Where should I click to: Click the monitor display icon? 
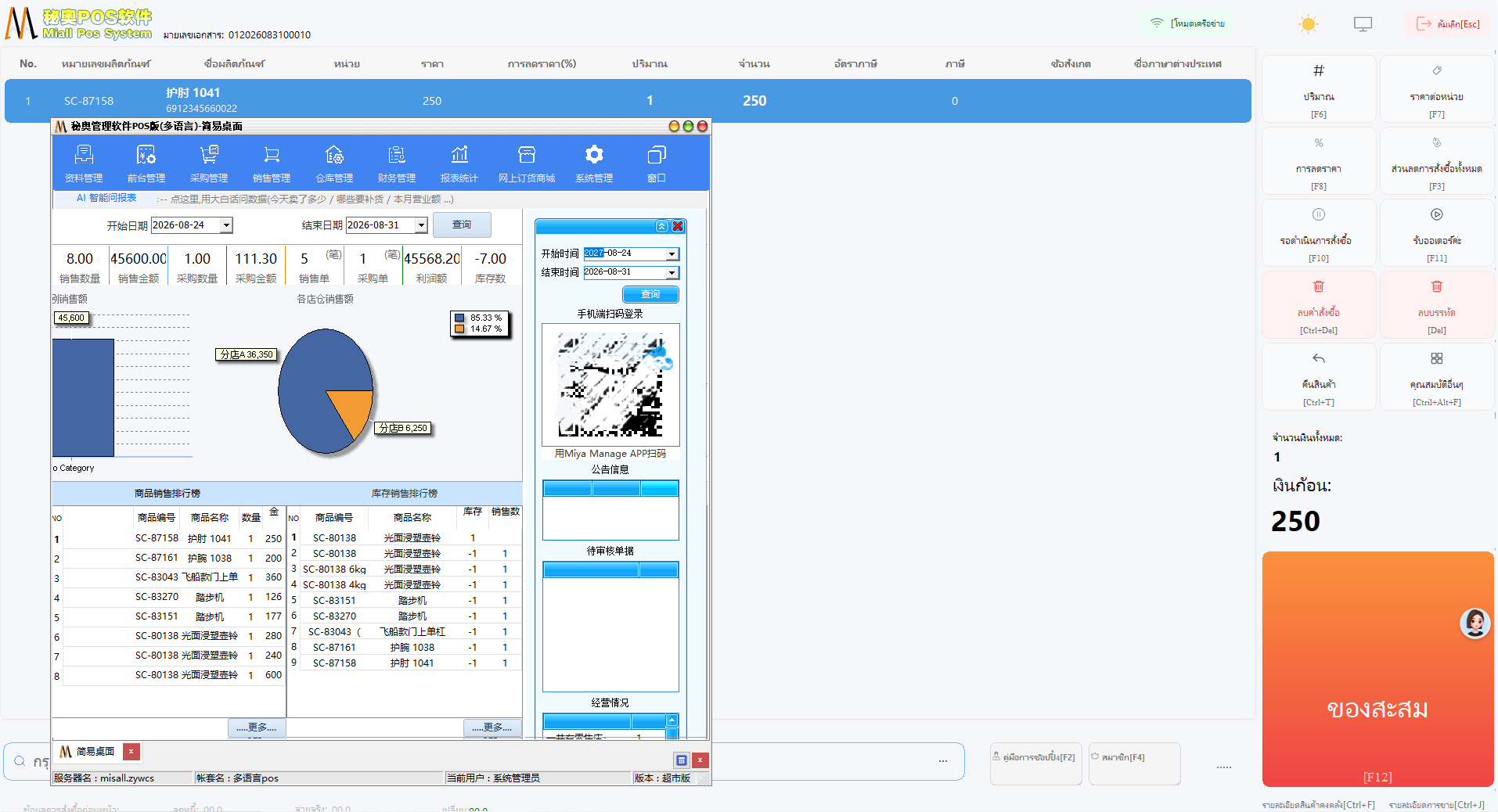click(1363, 24)
